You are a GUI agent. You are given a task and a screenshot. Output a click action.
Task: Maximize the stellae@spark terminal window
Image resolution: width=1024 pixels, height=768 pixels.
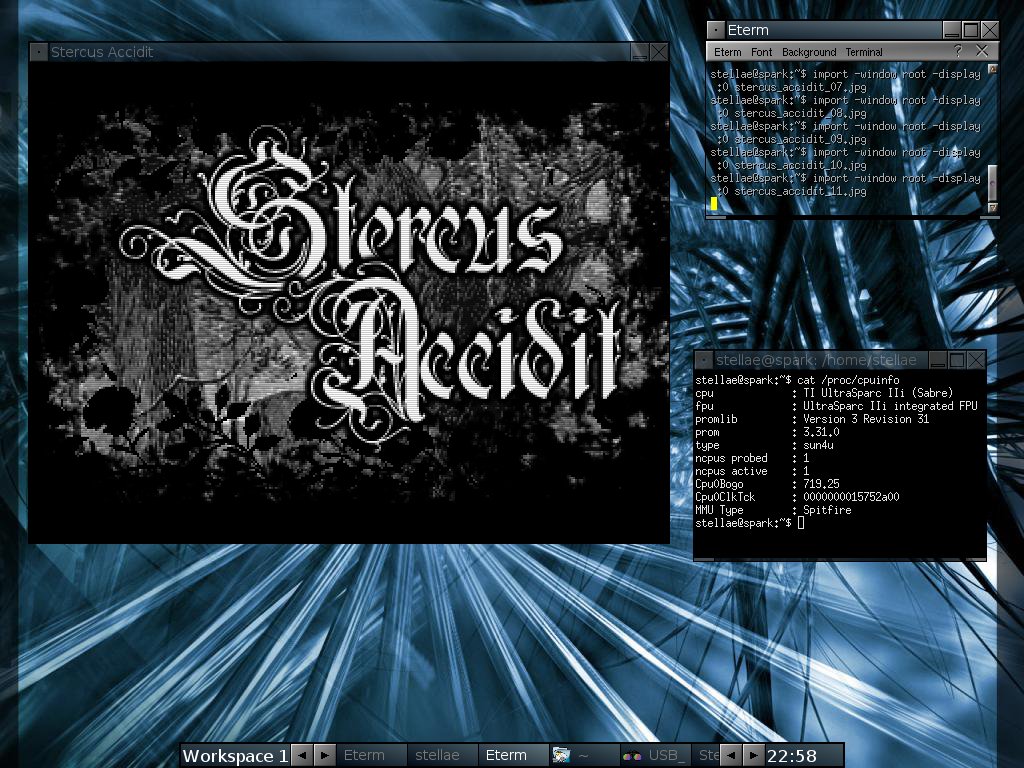(x=957, y=360)
